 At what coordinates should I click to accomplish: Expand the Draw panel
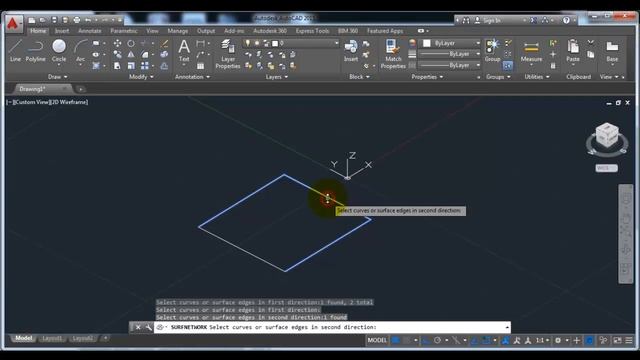(x=57, y=77)
